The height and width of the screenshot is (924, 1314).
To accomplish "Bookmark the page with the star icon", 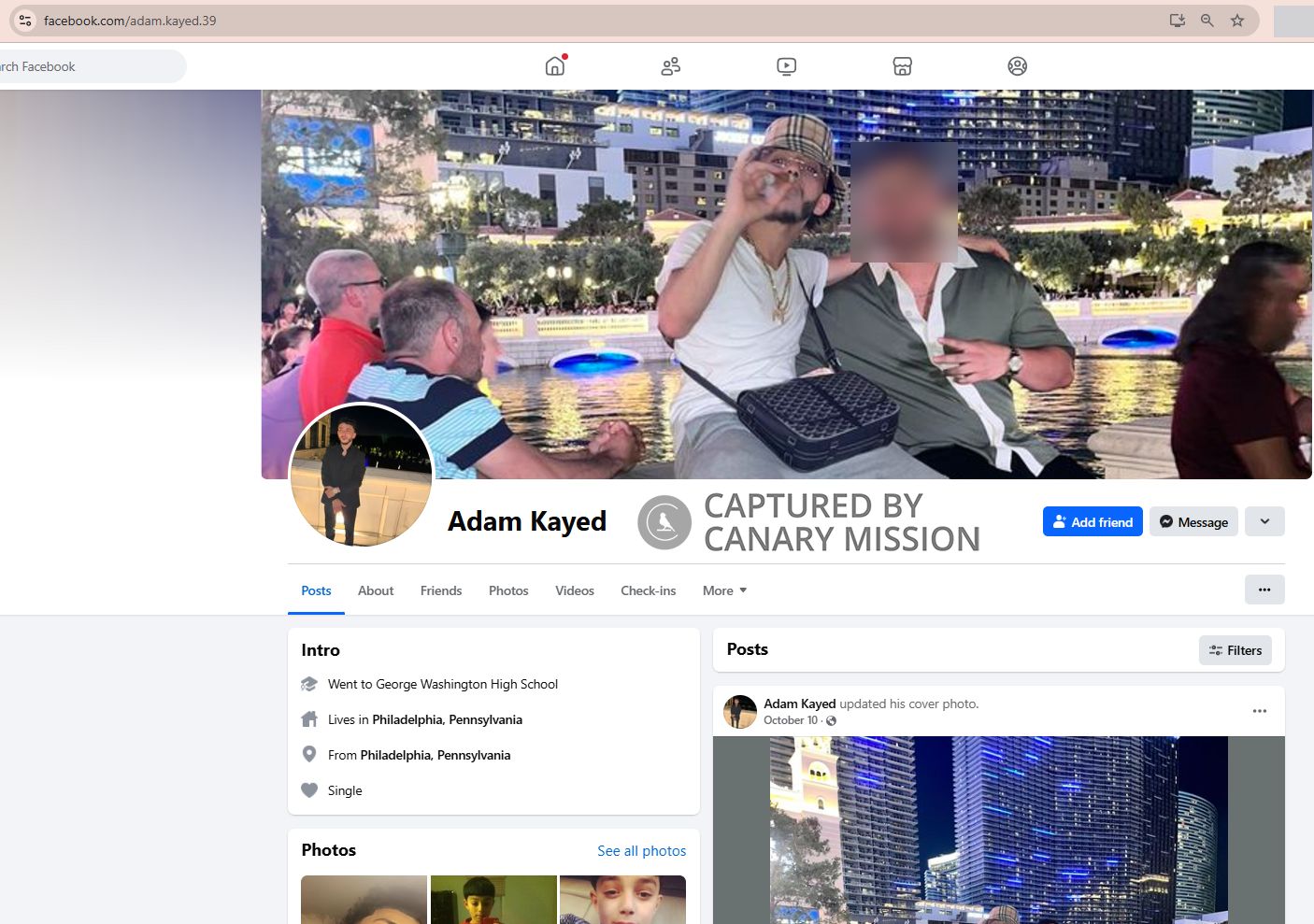I will click(1236, 20).
